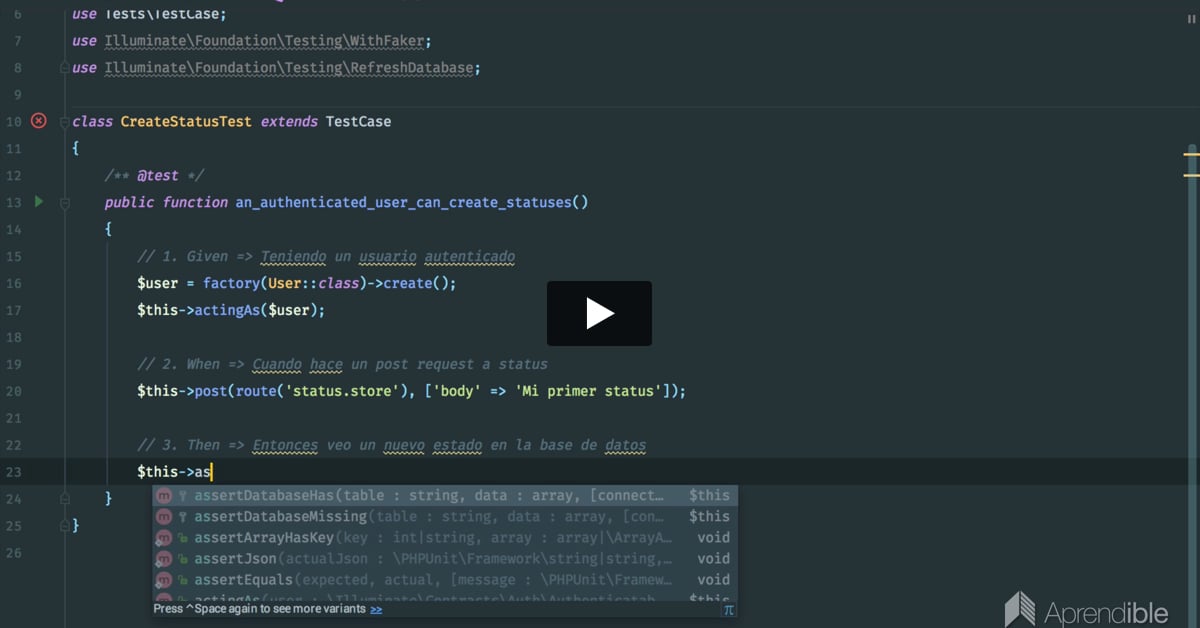
Task: Click the method icon of assertDatabaseMissing suggestion
Action: click(165, 517)
